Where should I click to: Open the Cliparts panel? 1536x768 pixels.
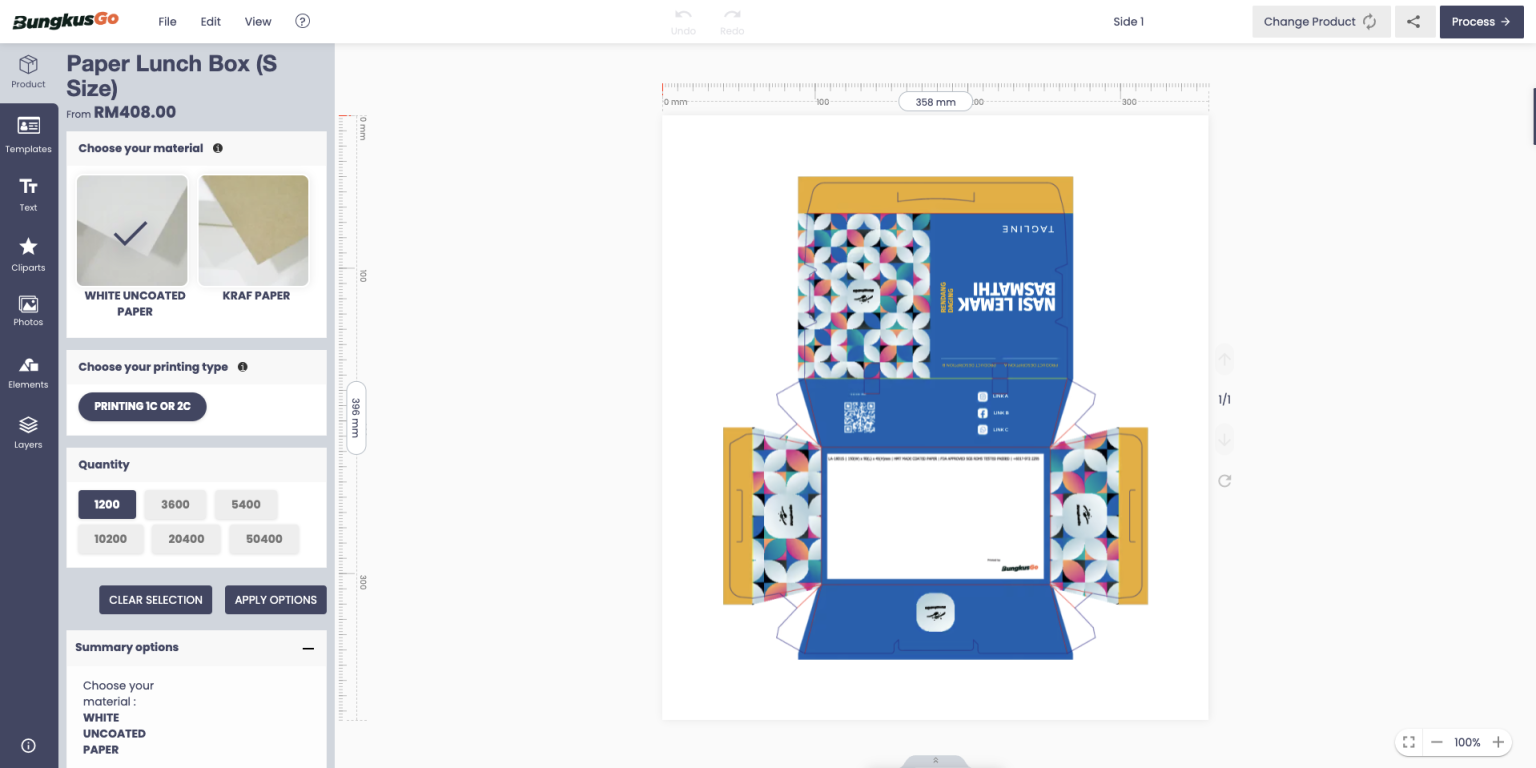(x=28, y=255)
